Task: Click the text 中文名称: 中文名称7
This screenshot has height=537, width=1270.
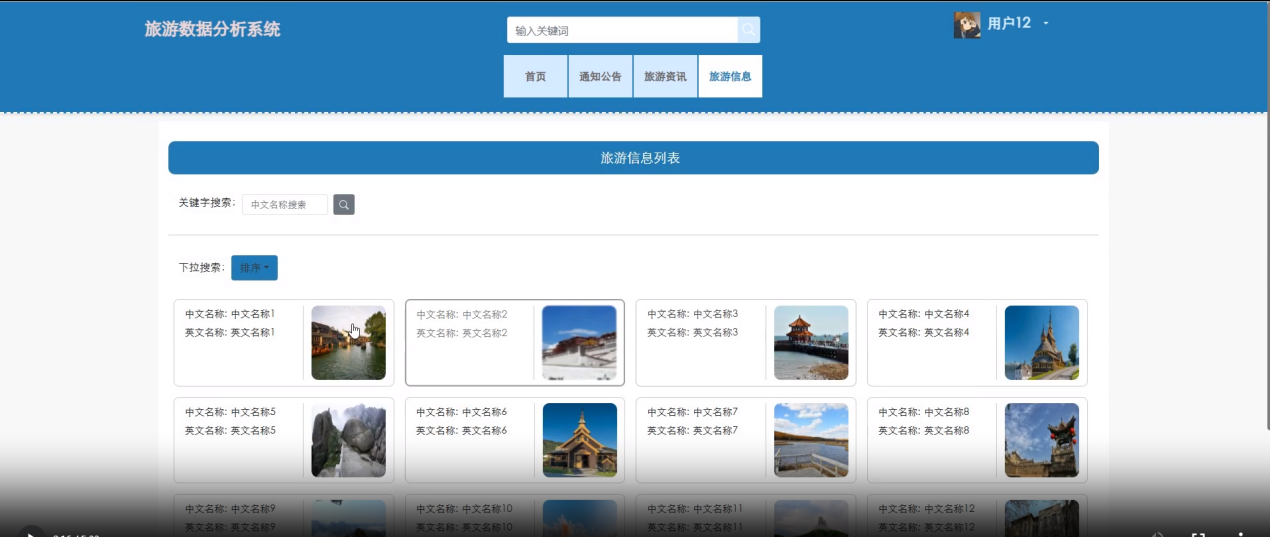Action: coord(693,412)
